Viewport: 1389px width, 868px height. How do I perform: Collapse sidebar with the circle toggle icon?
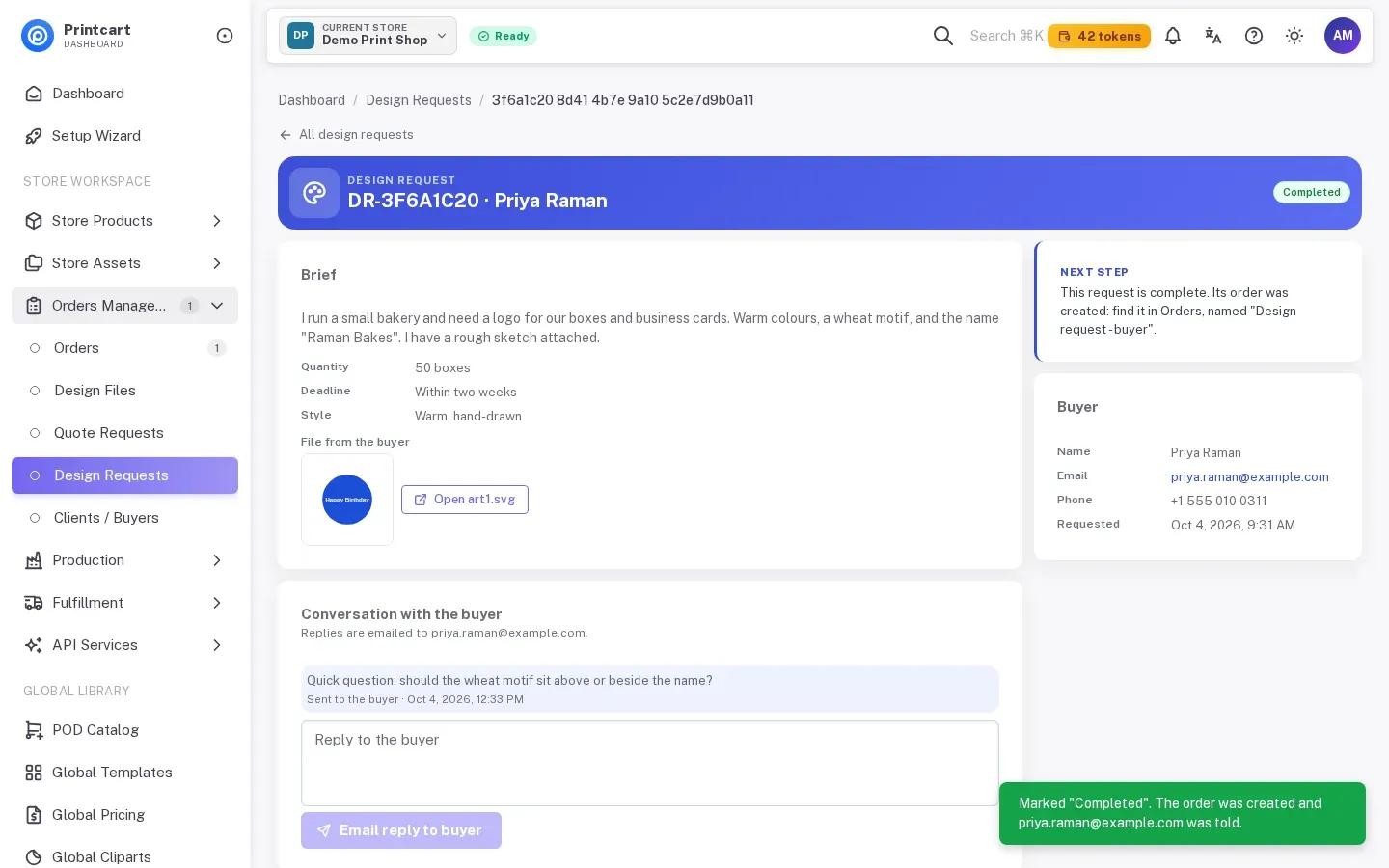pos(225,36)
